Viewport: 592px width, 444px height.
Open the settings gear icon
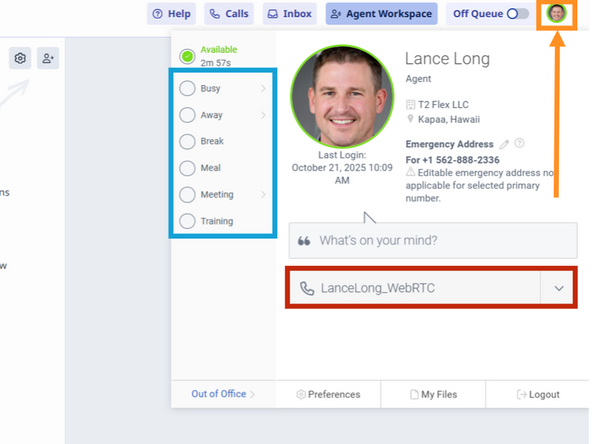pos(20,58)
